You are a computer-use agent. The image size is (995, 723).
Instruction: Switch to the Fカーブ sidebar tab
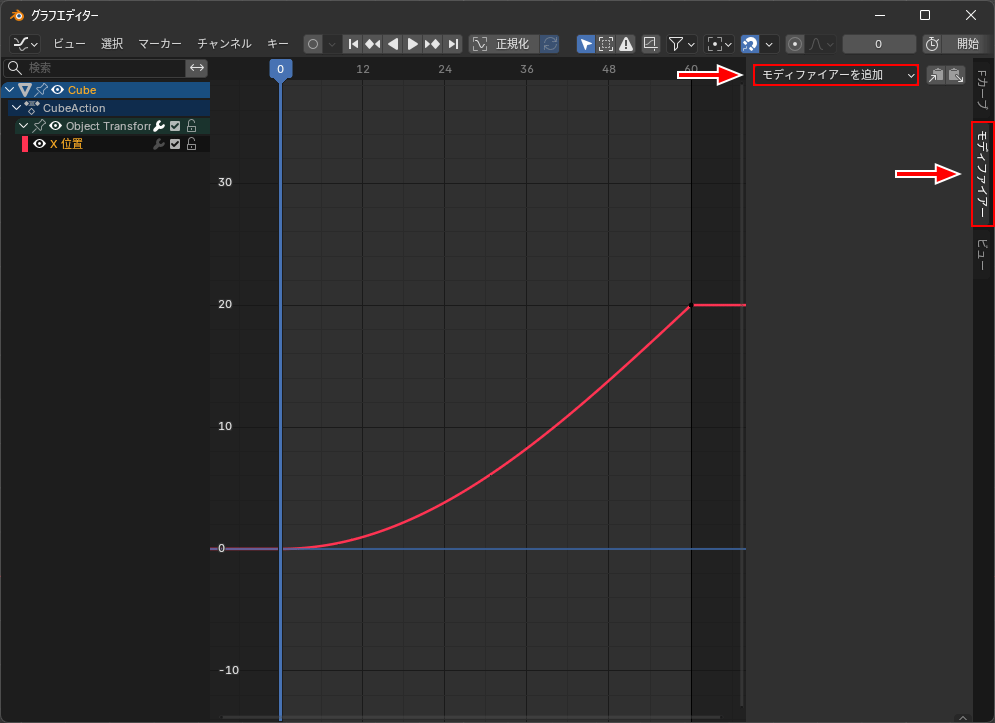click(x=981, y=90)
